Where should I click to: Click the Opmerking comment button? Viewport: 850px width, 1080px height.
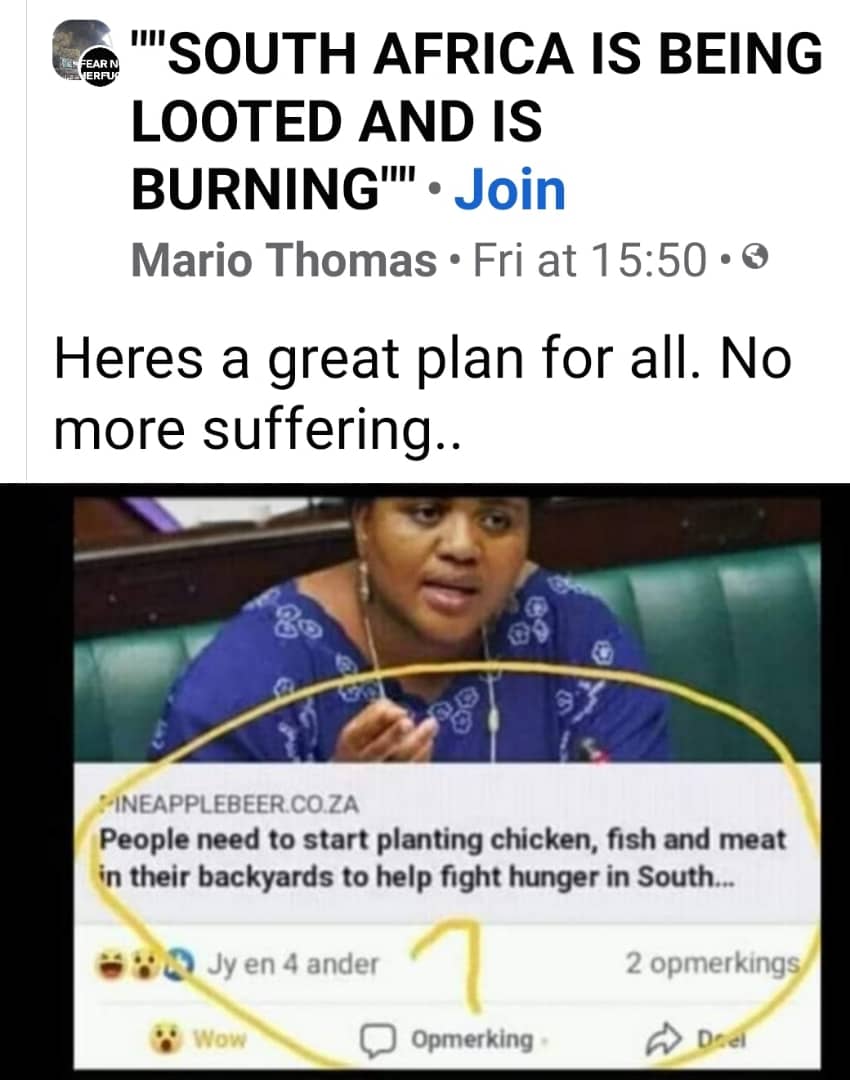coord(448,1039)
